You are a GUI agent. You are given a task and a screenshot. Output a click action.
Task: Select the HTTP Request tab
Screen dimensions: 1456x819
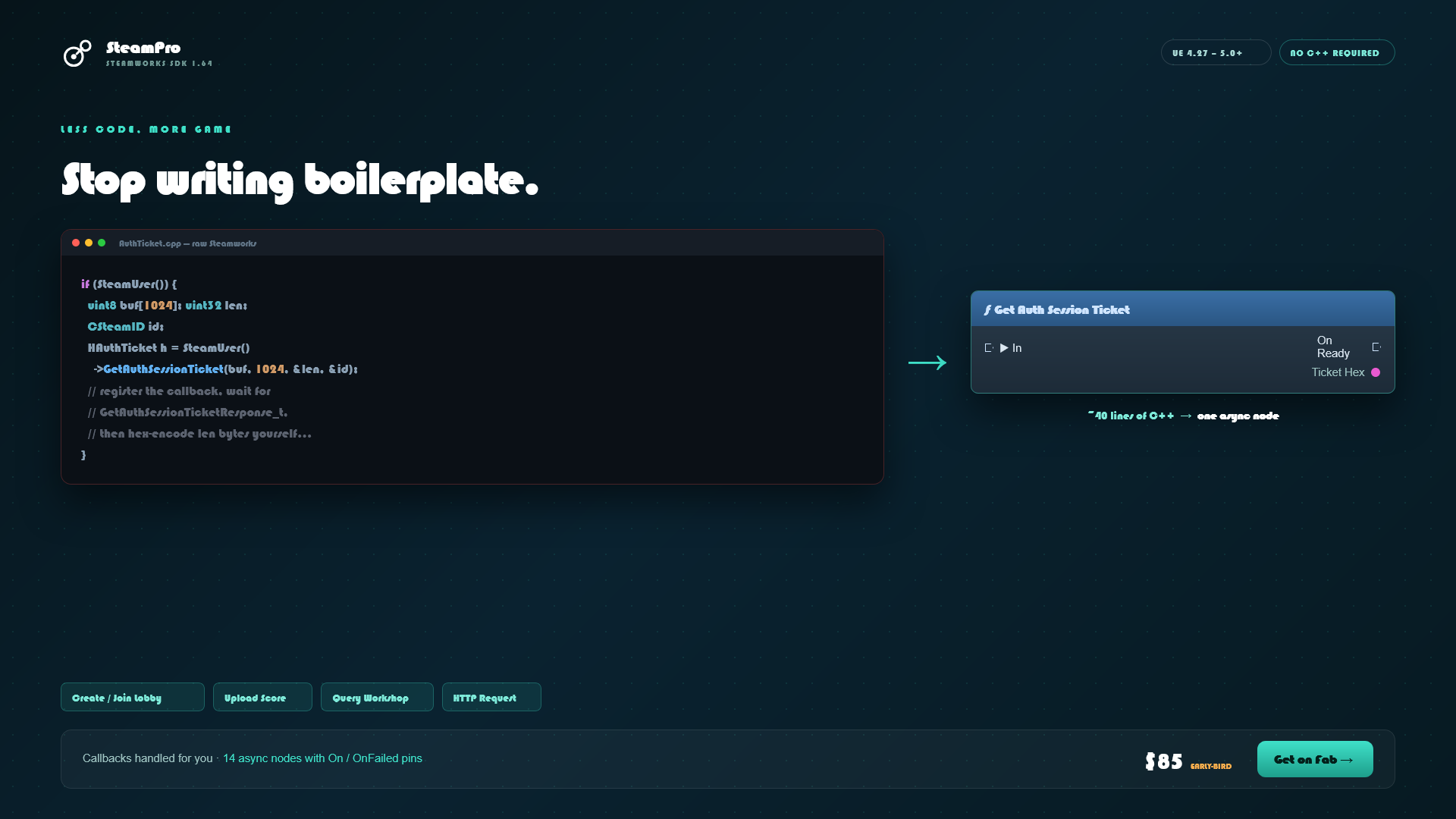pos(491,697)
